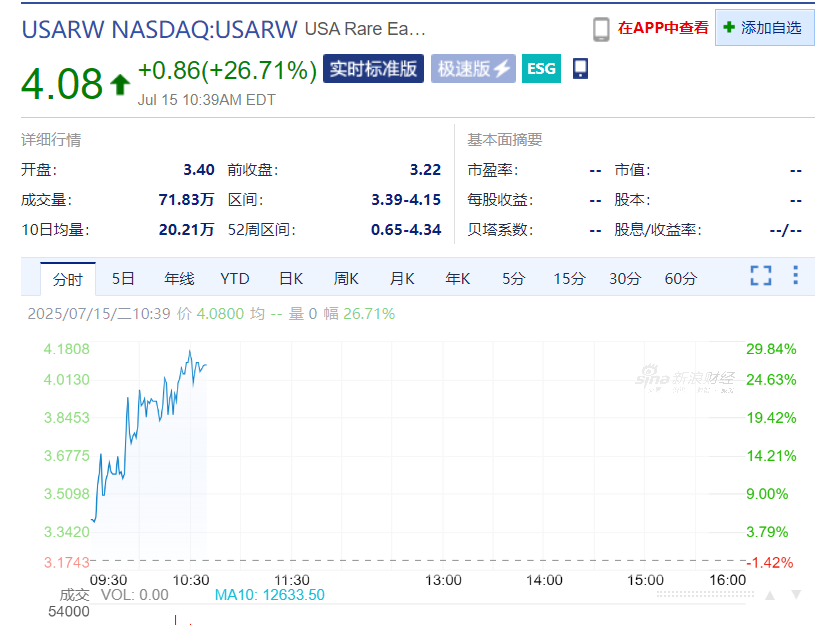The image size is (835, 625).
Task: Switch to the 30分 interval
Action: click(x=625, y=278)
